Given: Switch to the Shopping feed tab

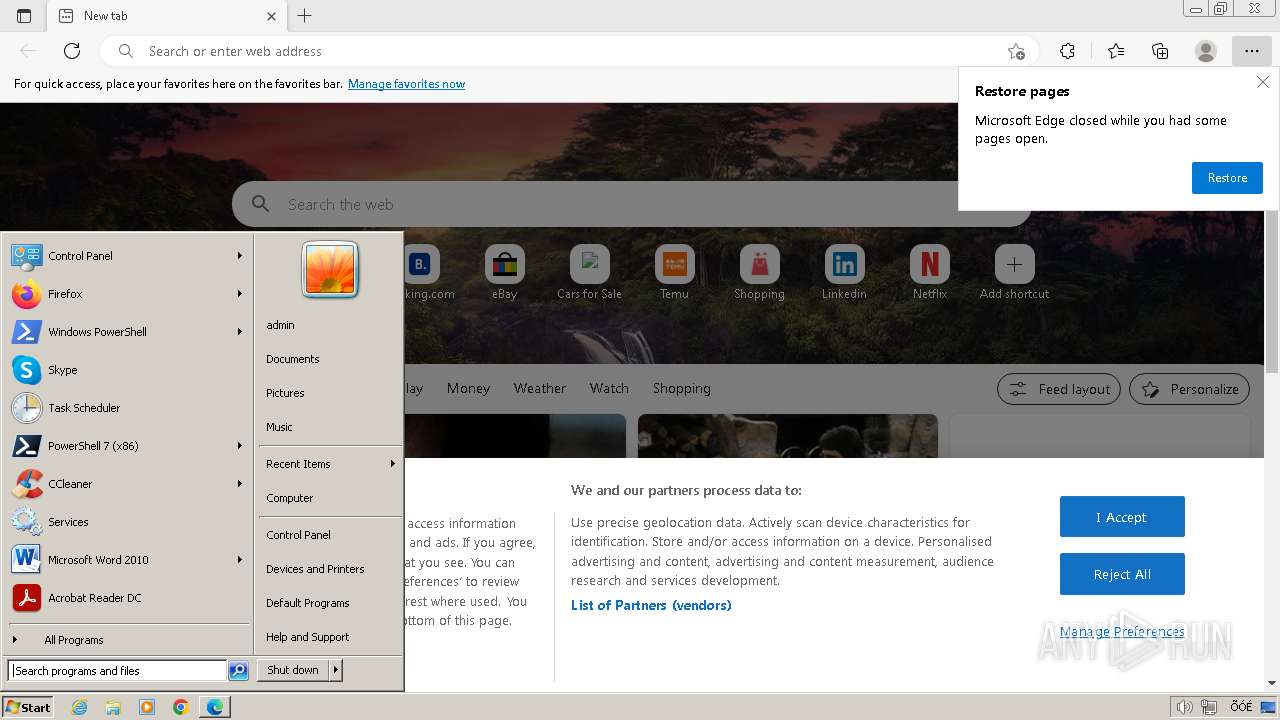Looking at the screenshot, I should 681,388.
